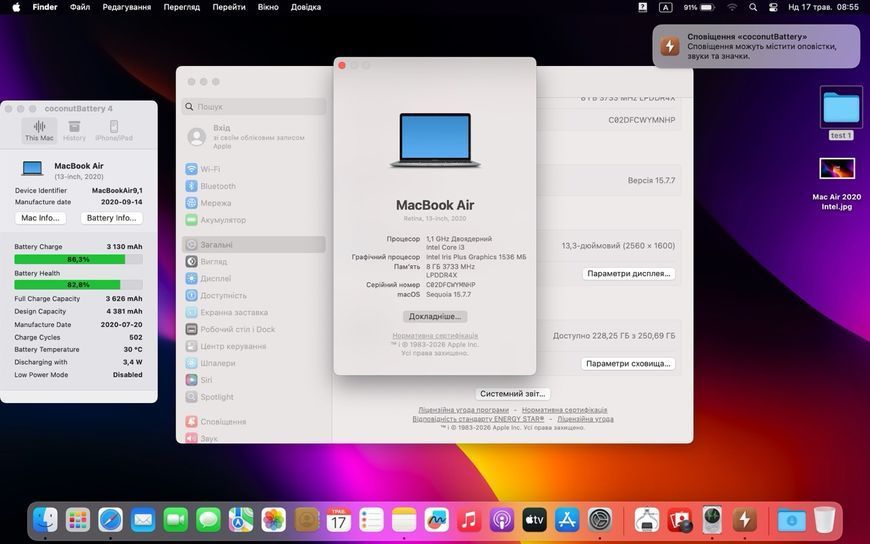Viewport: 870px width, 544px height.
Task: Click the MacBook Air laptop icon in coconutBattery
Action: pyautogui.click(x=32, y=168)
